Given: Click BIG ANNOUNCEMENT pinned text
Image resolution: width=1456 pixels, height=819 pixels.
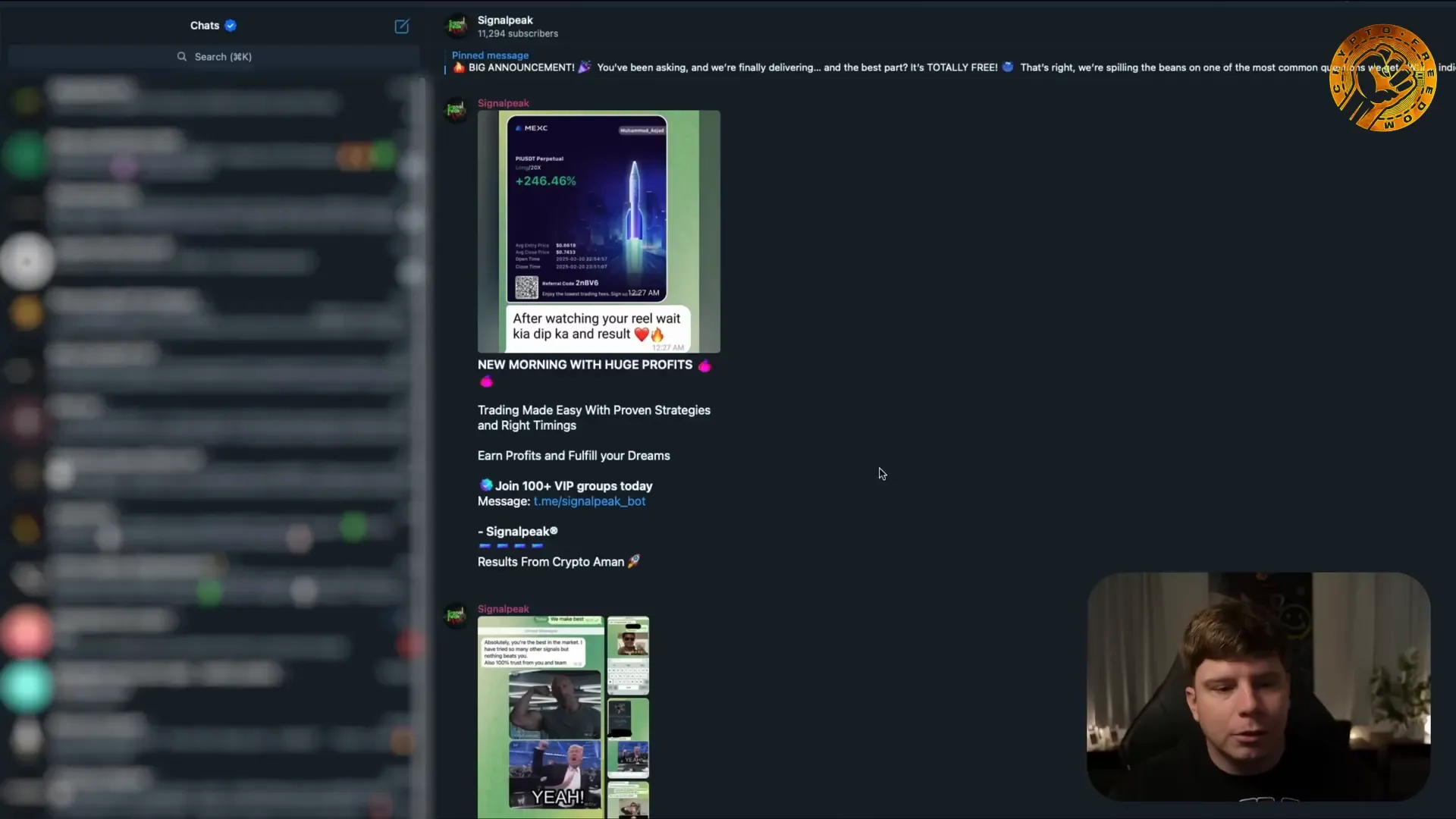Looking at the screenshot, I should pos(522,67).
